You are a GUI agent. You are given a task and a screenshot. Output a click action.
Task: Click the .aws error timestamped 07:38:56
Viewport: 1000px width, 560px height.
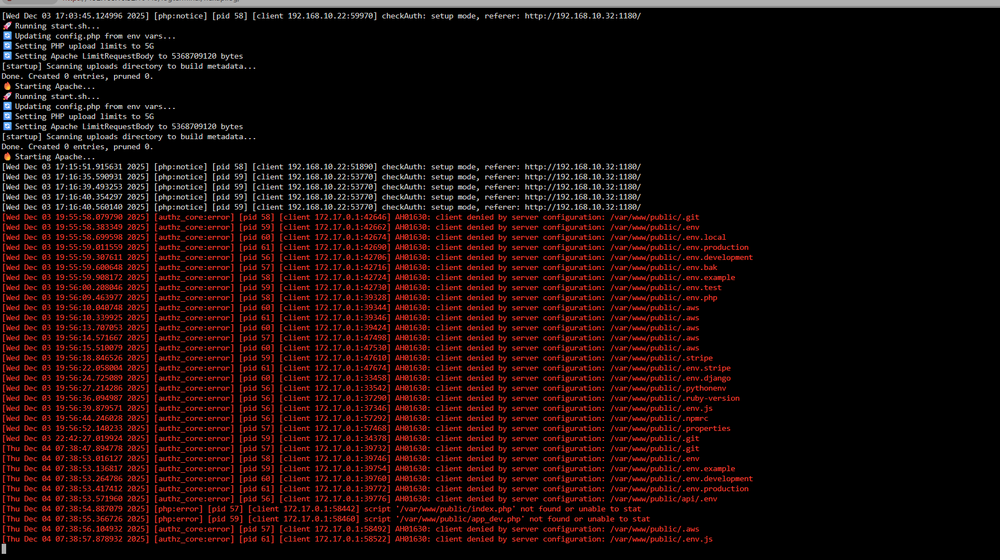[x=351, y=529]
